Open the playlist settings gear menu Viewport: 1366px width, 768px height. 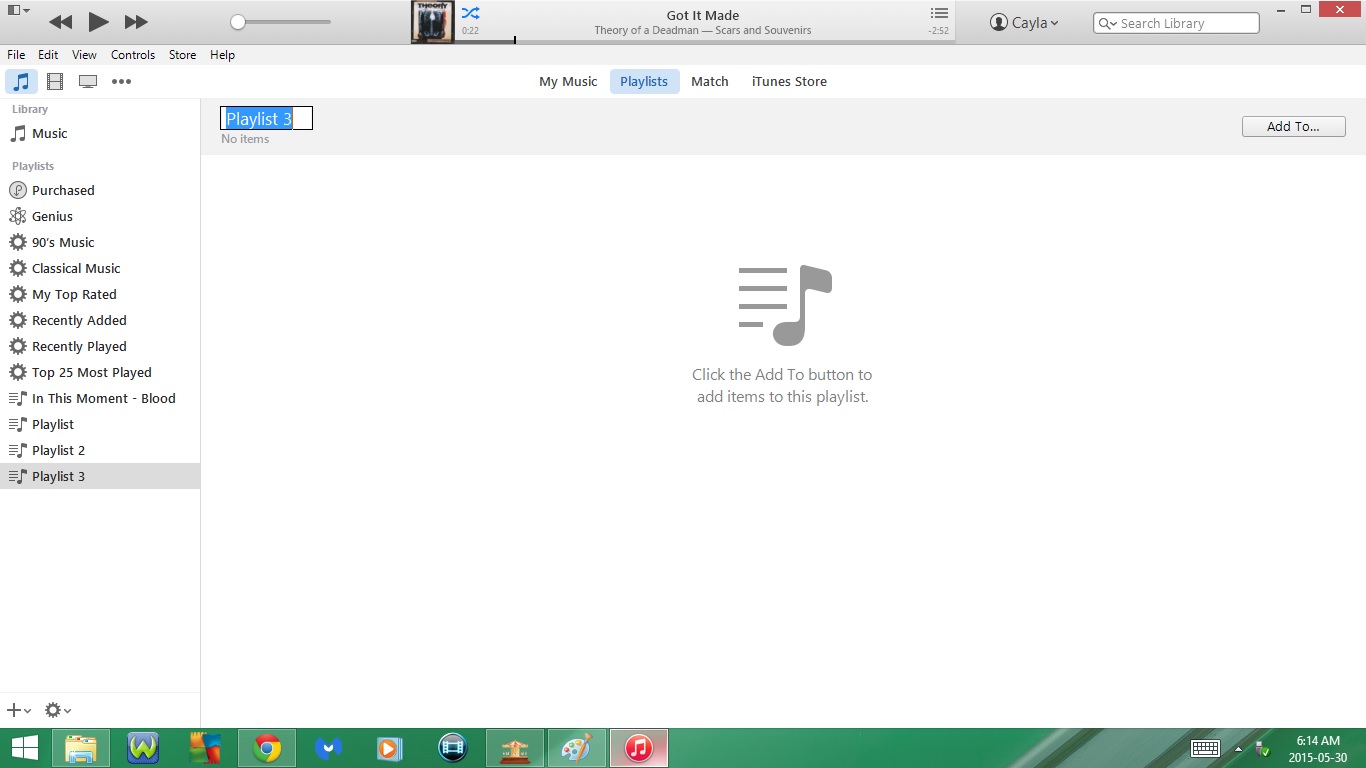pos(57,710)
